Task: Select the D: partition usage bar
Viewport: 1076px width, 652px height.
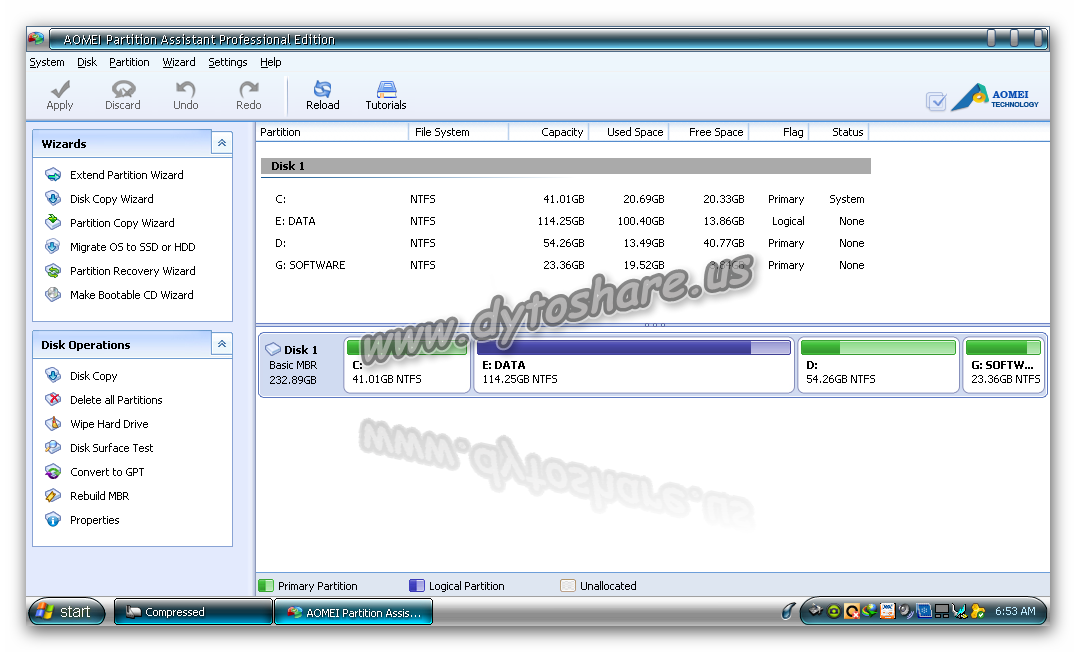Action: tap(878, 348)
